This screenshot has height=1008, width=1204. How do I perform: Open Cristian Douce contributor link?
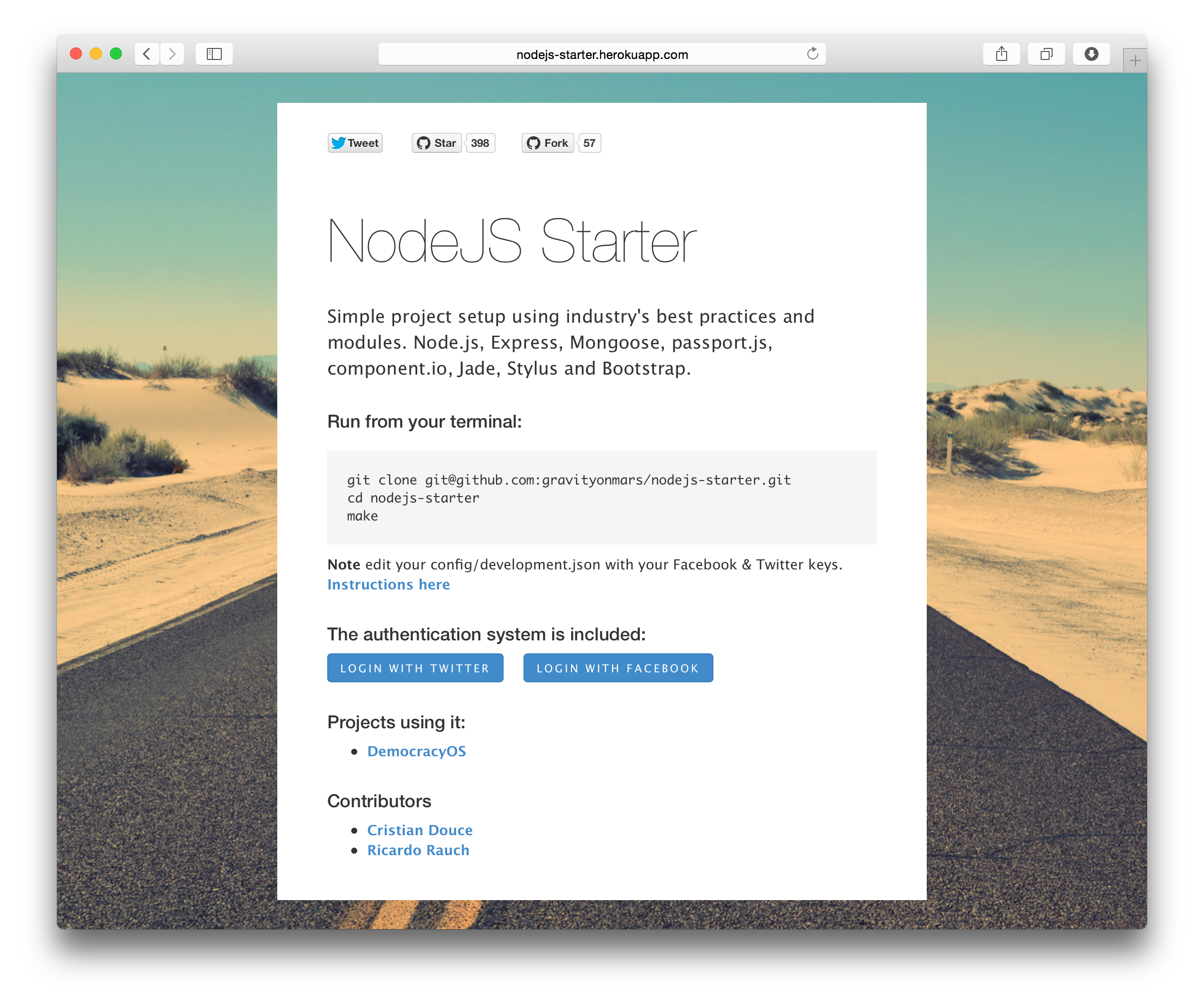point(420,830)
